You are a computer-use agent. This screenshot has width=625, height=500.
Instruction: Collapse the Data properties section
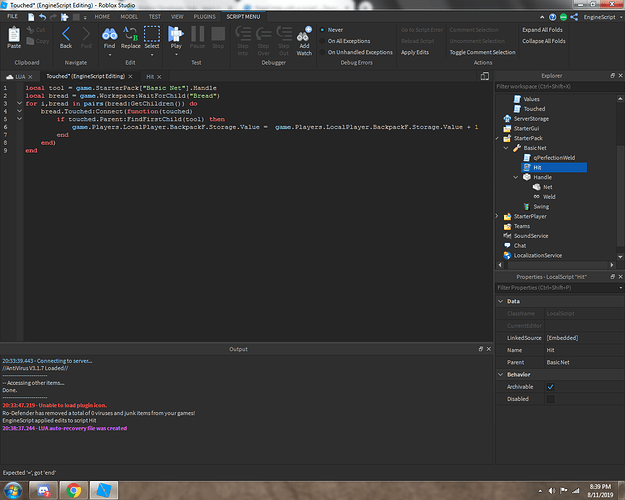click(x=501, y=301)
